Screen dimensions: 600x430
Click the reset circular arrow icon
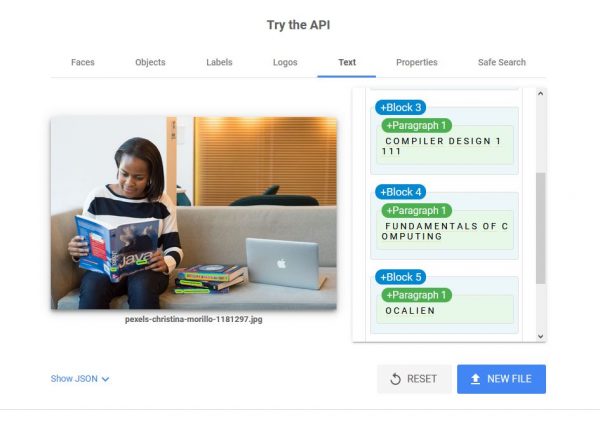click(x=395, y=379)
